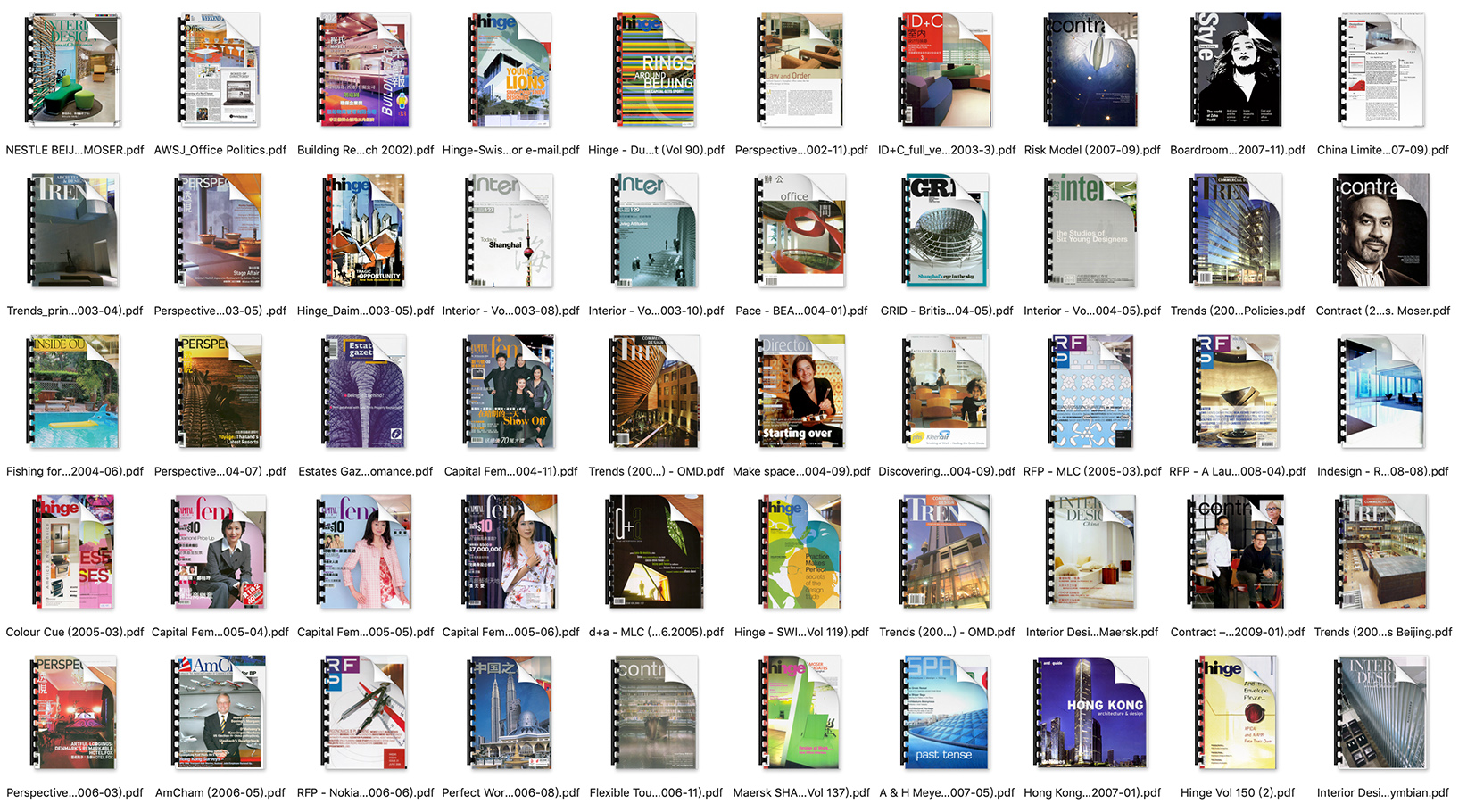Image resolution: width=1467 pixels, height=812 pixels.
Task: Click the China Limite...07-09).pdf icon
Action: tap(1383, 70)
